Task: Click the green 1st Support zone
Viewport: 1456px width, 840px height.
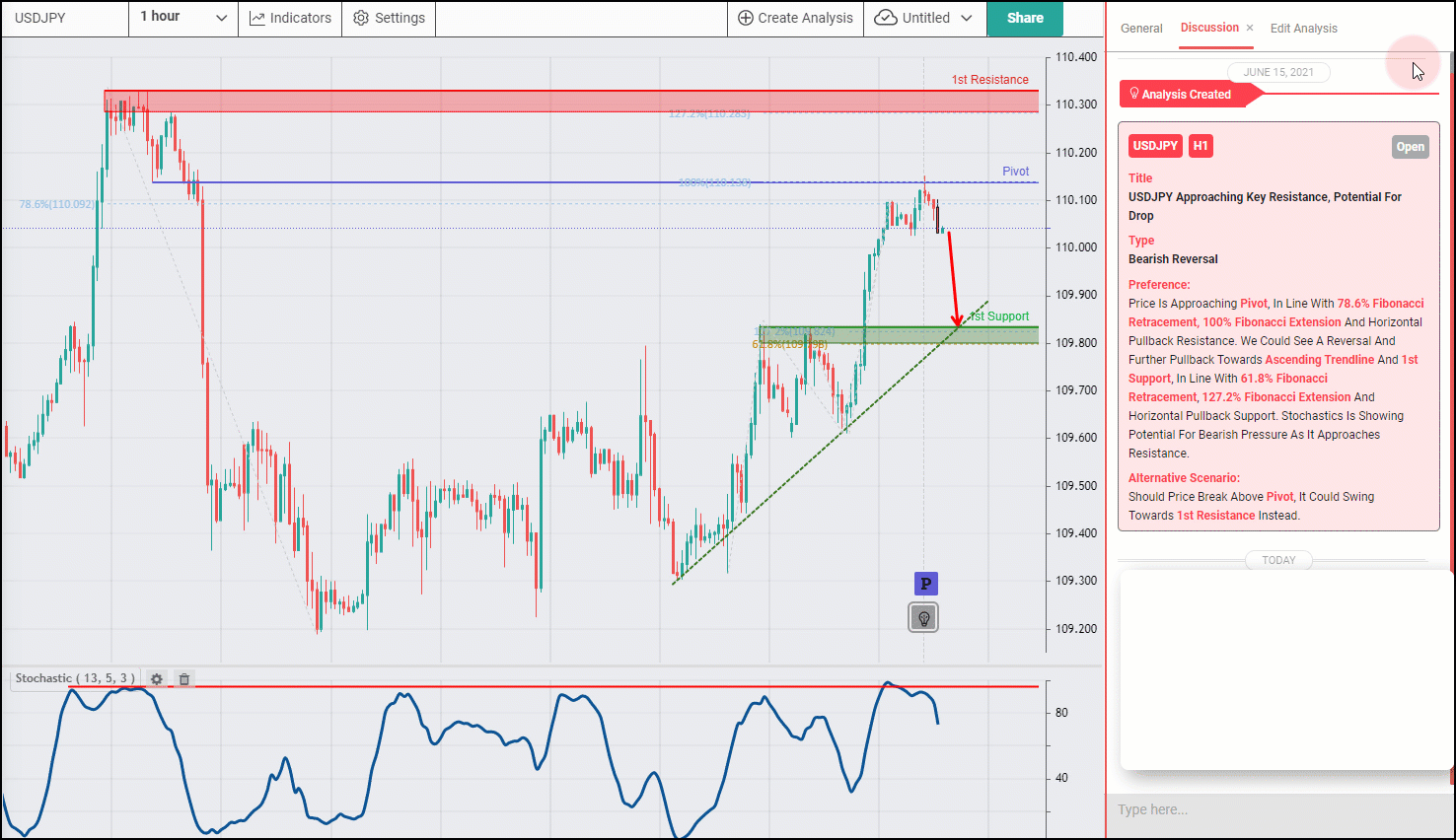Action: (x=899, y=335)
